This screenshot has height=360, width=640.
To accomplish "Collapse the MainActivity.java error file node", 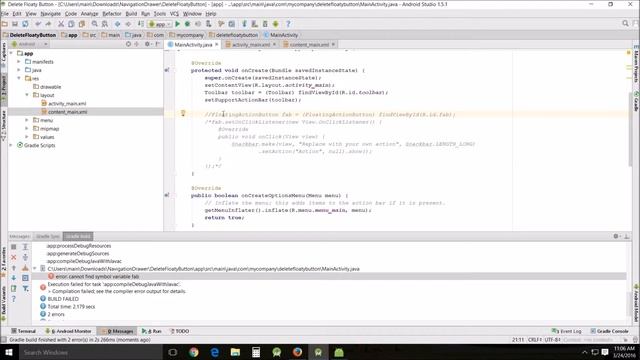I will [35, 269].
